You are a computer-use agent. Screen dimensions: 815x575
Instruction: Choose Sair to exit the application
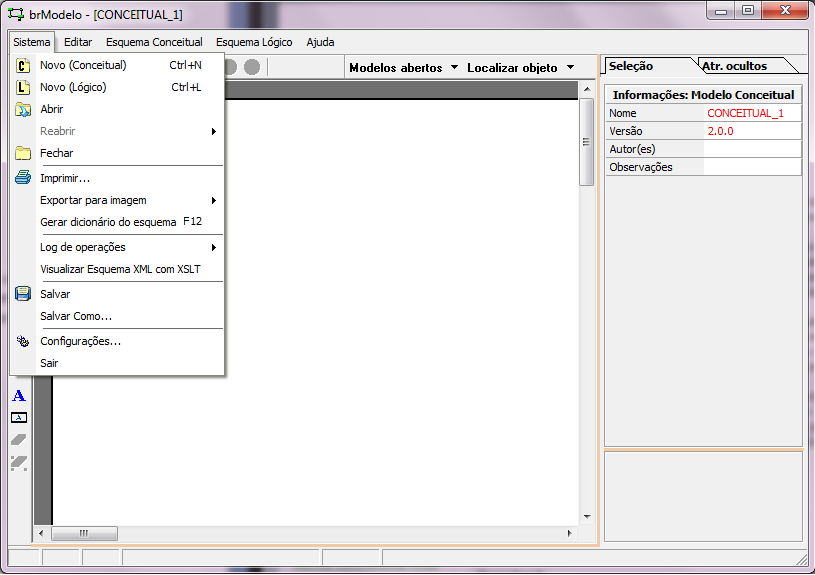point(49,363)
